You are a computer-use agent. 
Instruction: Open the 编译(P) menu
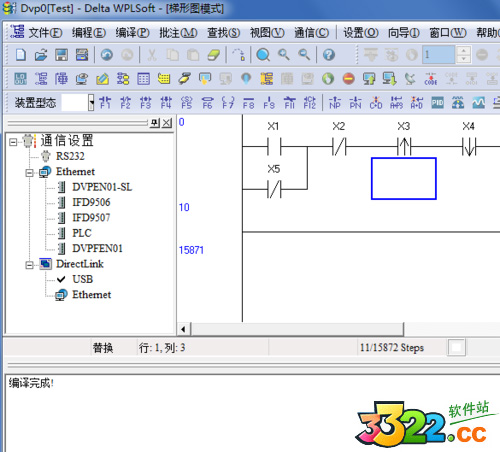(132, 33)
